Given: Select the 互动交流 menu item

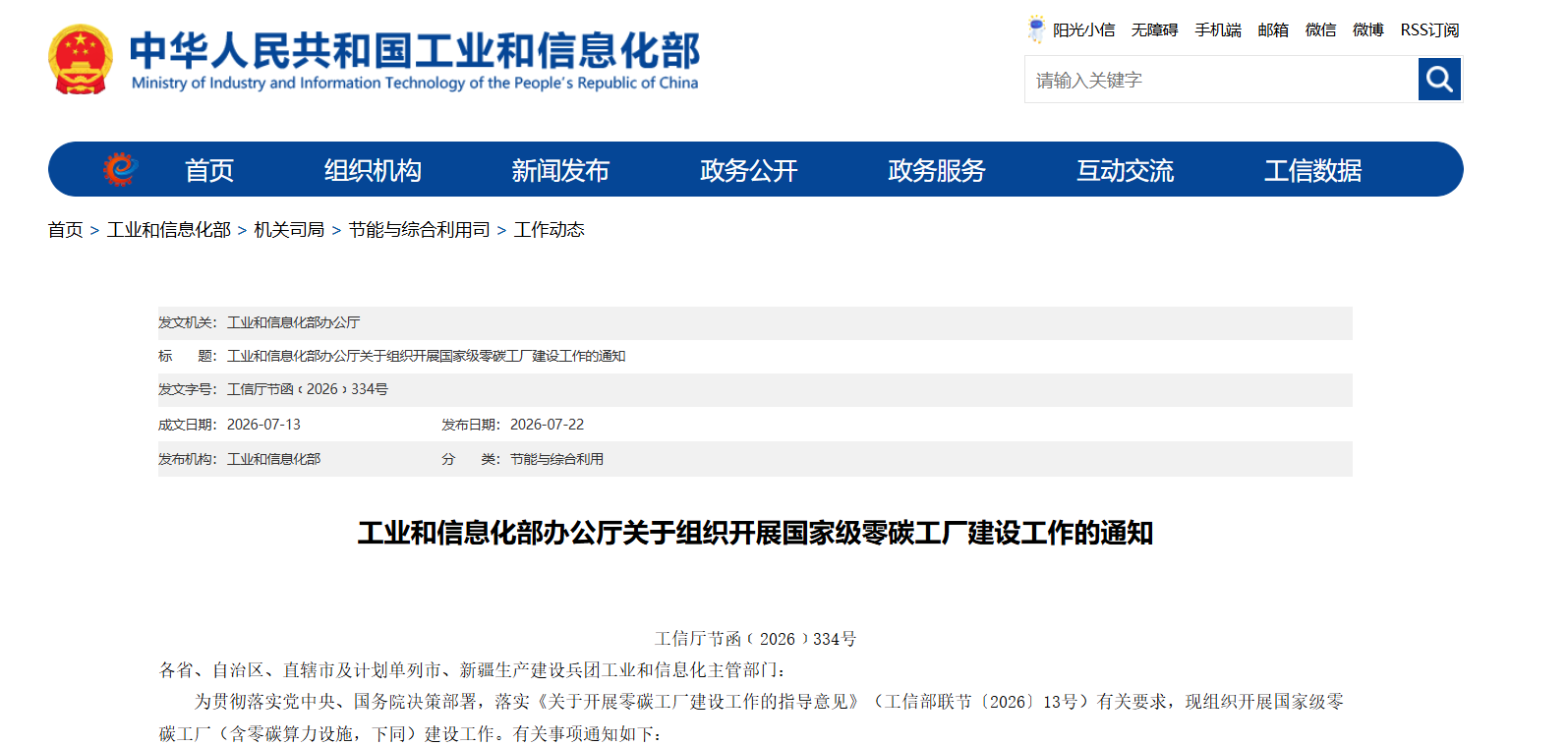Looking at the screenshot, I should point(1125,170).
